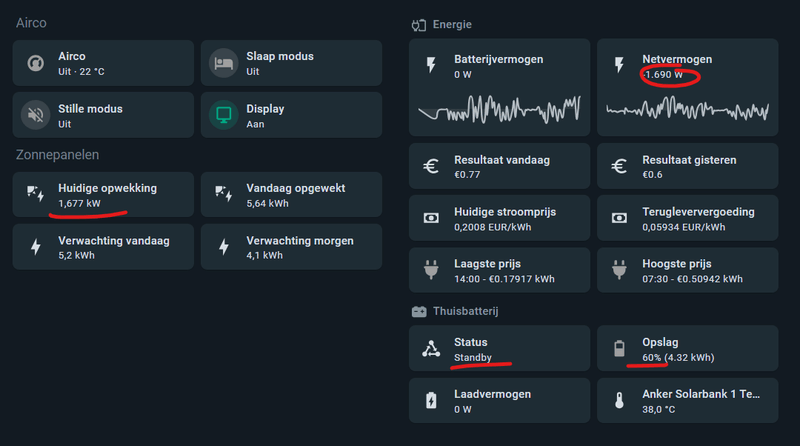This screenshot has width=800, height=446.
Task: Click the 38,0 °C temperature value
Action: pos(659,409)
